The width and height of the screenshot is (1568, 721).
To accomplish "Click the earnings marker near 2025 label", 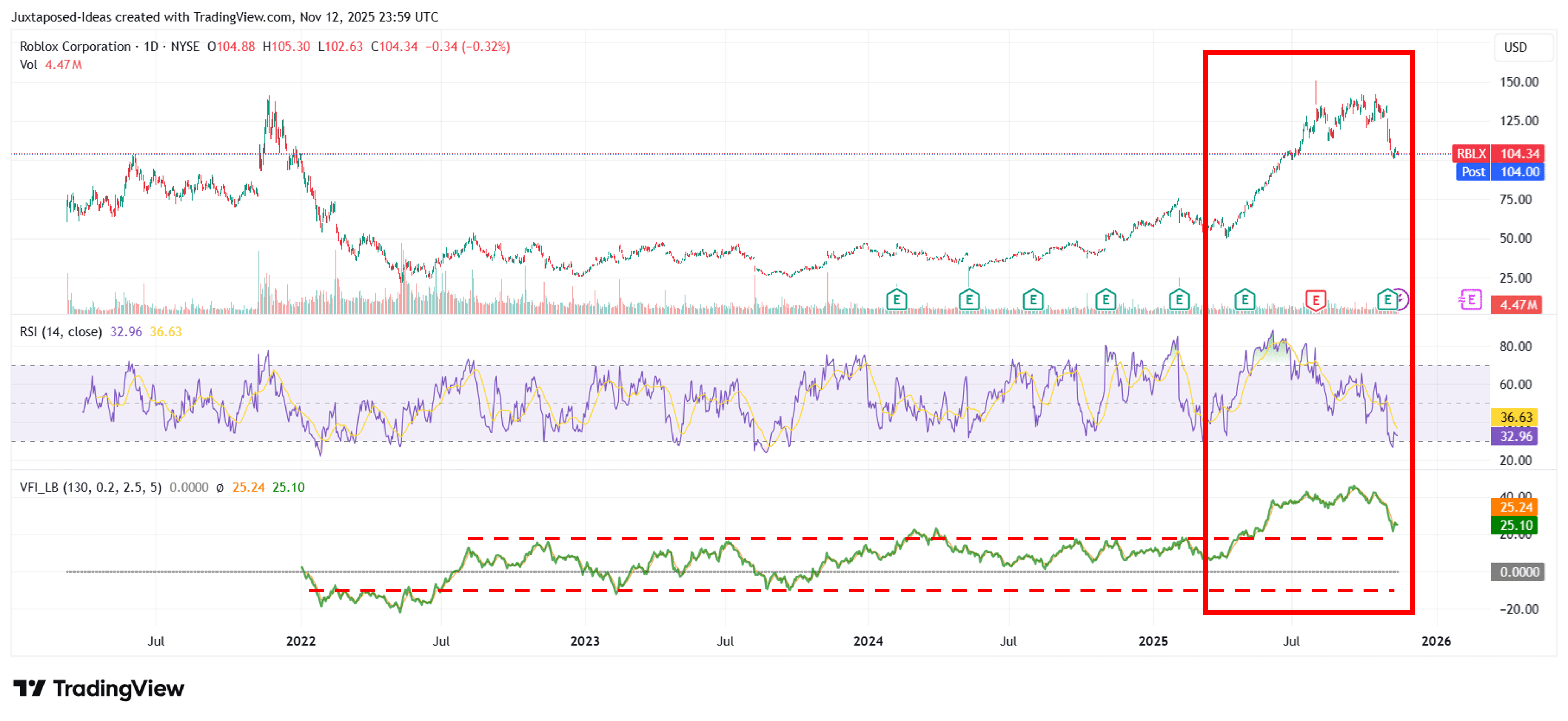I will tap(1179, 300).
